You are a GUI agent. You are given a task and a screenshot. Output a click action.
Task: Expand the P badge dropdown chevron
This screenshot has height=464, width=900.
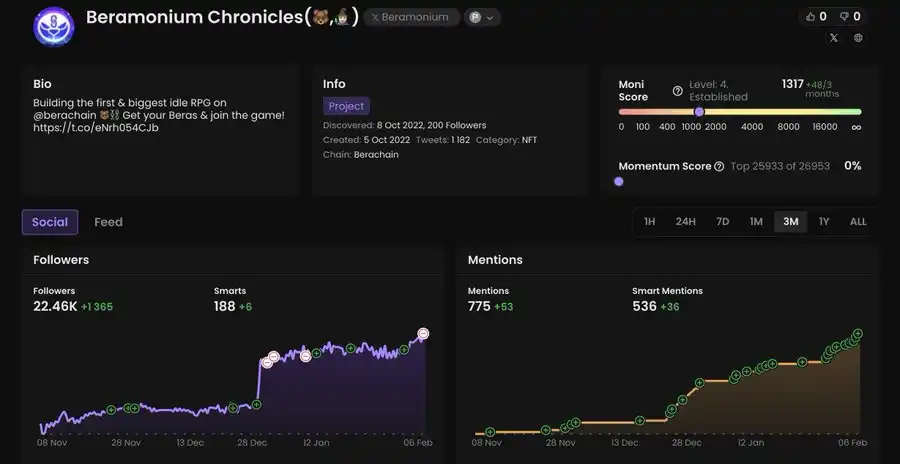point(490,17)
